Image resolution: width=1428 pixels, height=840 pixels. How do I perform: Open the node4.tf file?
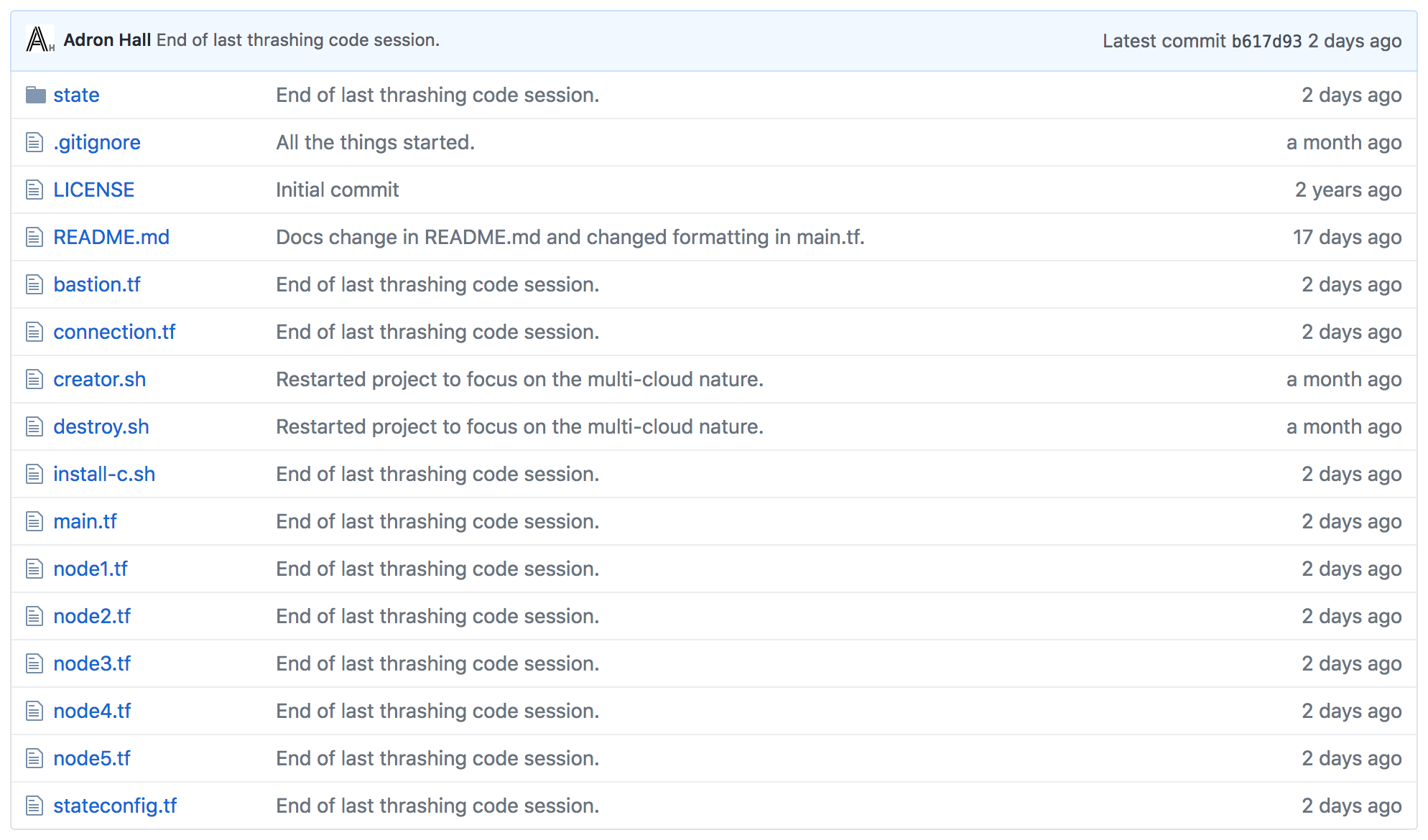92,711
